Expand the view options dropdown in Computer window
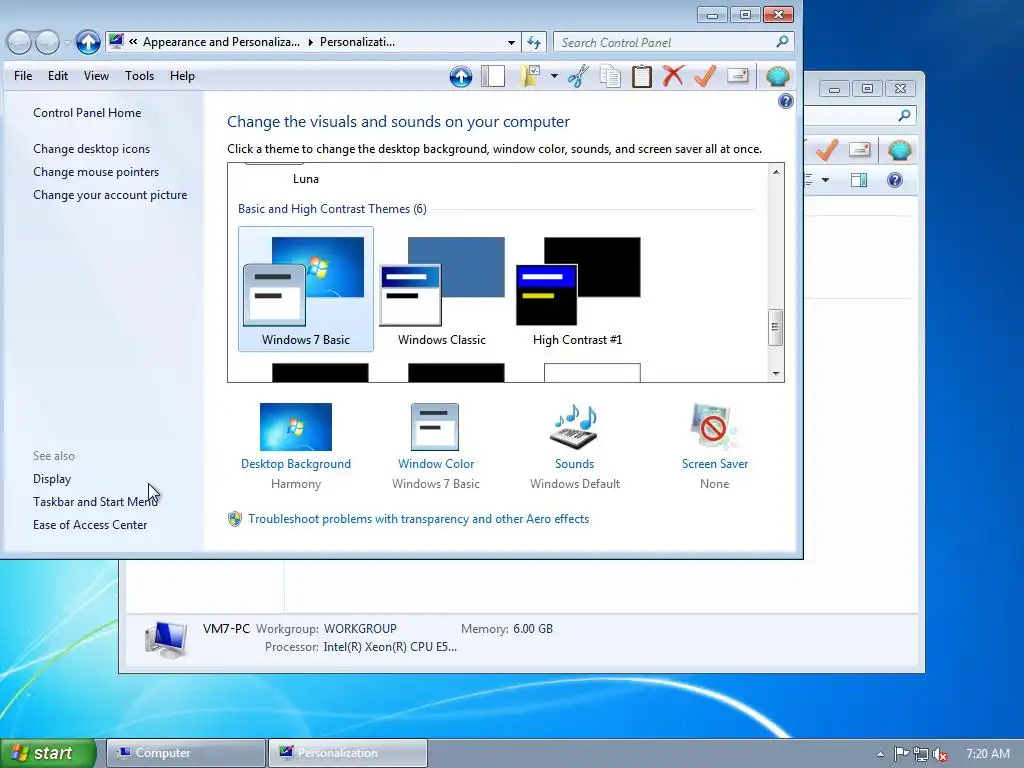The width and height of the screenshot is (1024, 768). coord(825,180)
